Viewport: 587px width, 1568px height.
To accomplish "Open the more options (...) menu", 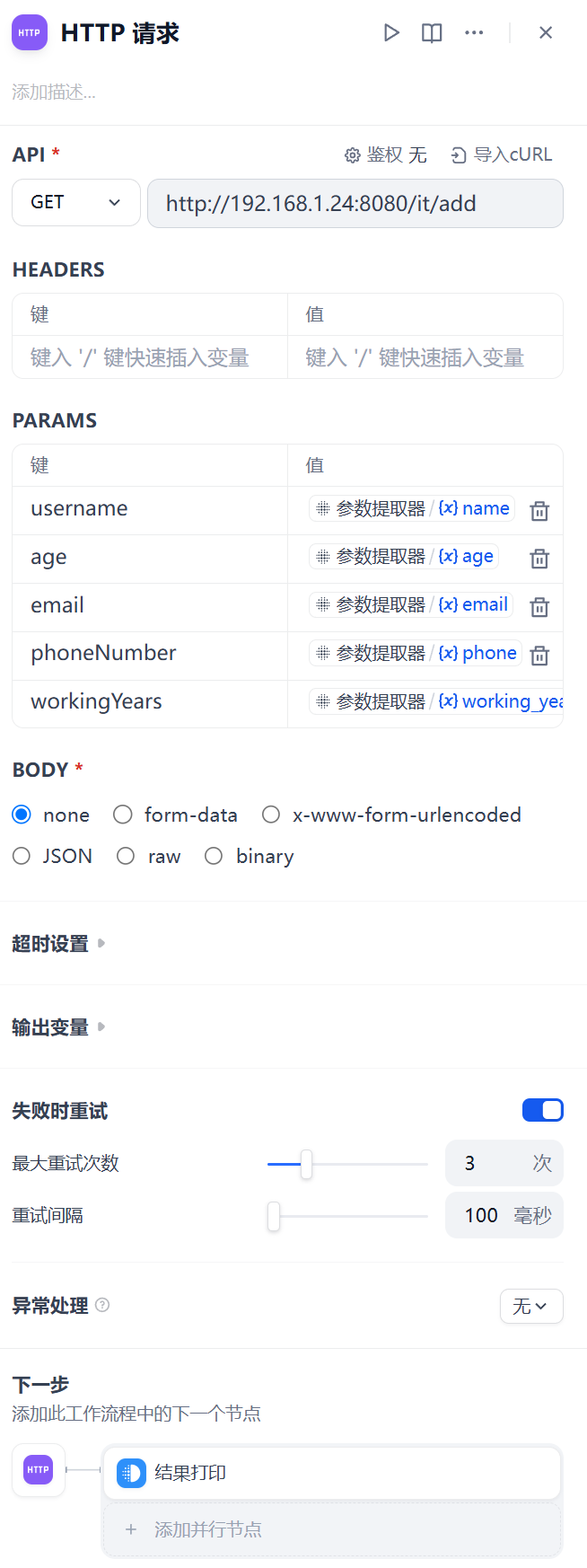I will pyautogui.click(x=474, y=32).
